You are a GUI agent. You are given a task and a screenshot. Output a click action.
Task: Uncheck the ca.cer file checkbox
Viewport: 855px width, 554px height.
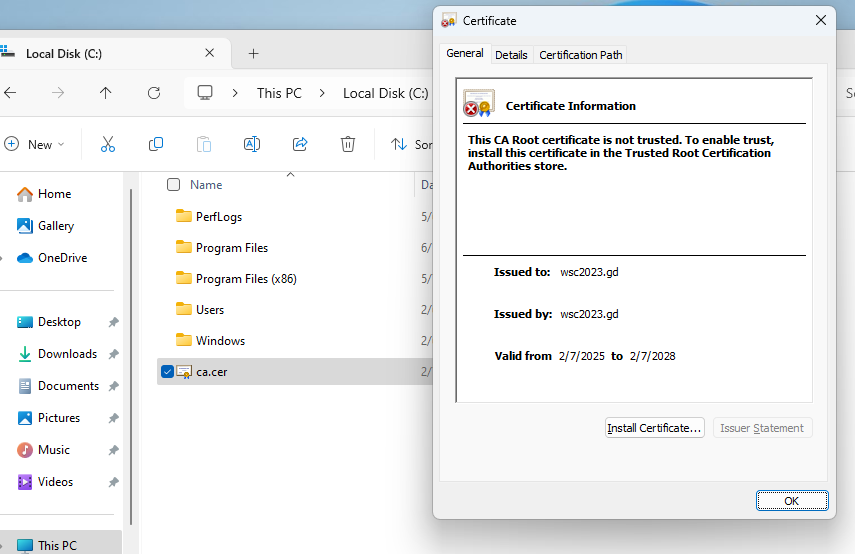coord(167,372)
